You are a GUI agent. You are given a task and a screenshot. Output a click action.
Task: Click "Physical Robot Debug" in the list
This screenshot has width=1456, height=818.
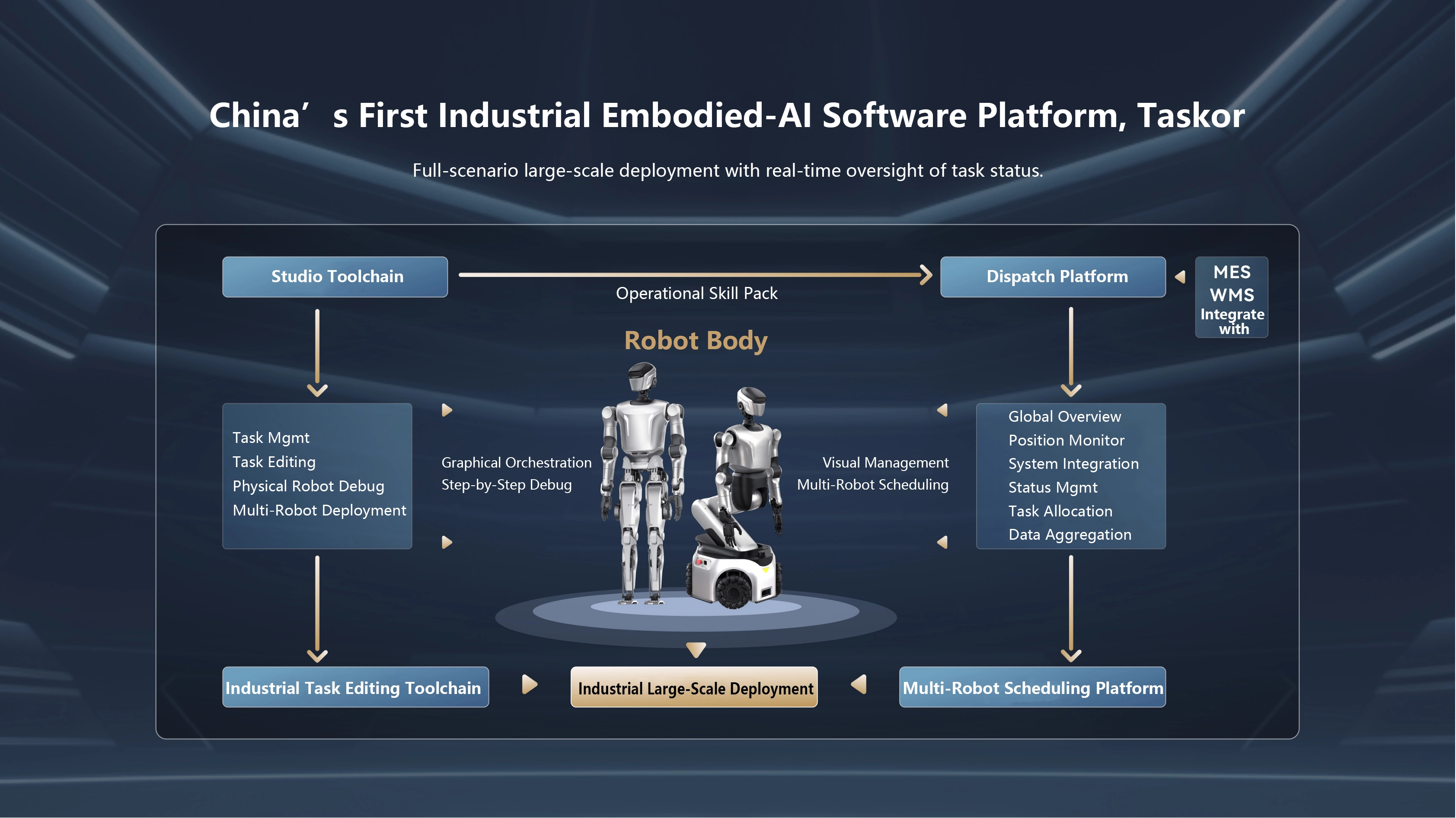pyautogui.click(x=308, y=487)
